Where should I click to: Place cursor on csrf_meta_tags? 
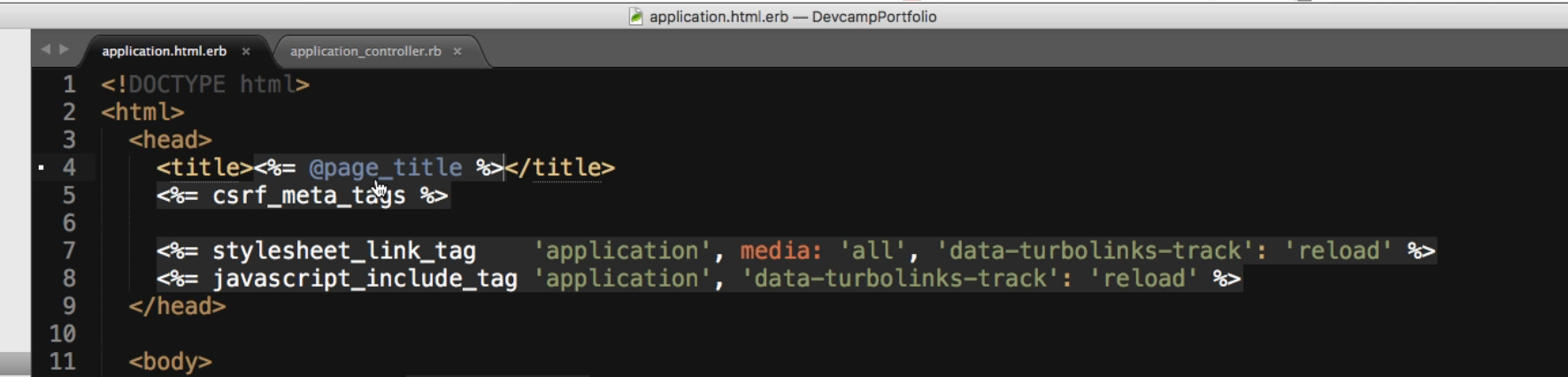coord(308,196)
